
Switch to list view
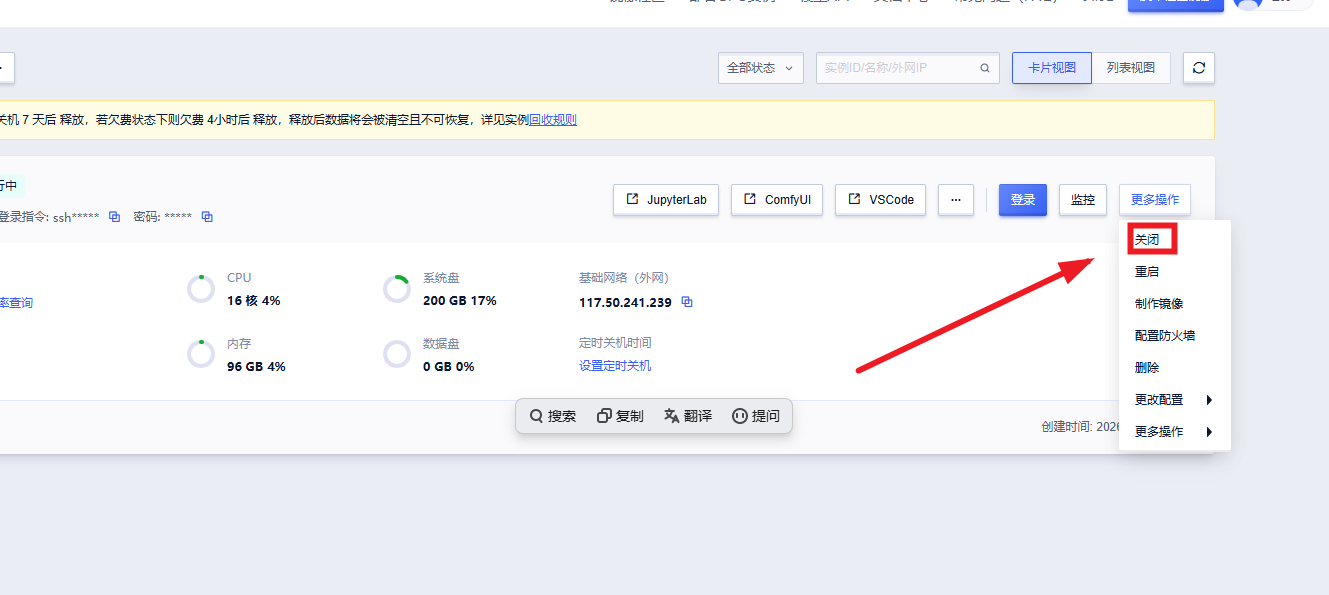1130,68
